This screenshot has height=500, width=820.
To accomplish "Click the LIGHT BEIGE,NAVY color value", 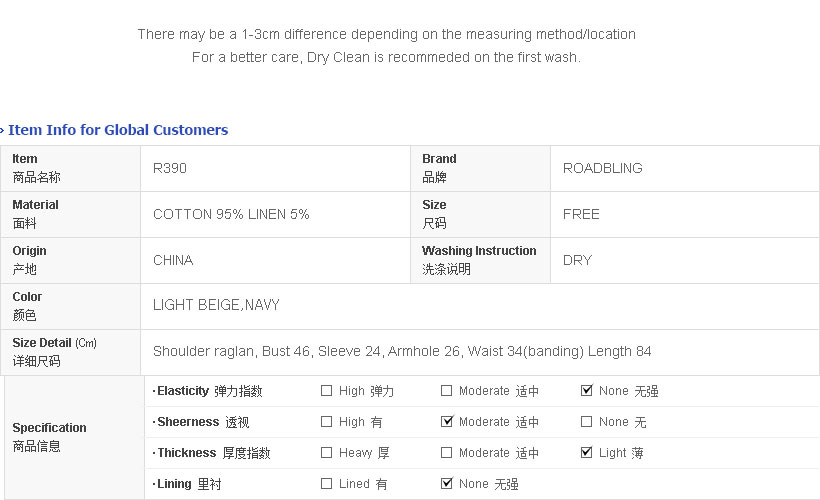I will click(216, 305).
